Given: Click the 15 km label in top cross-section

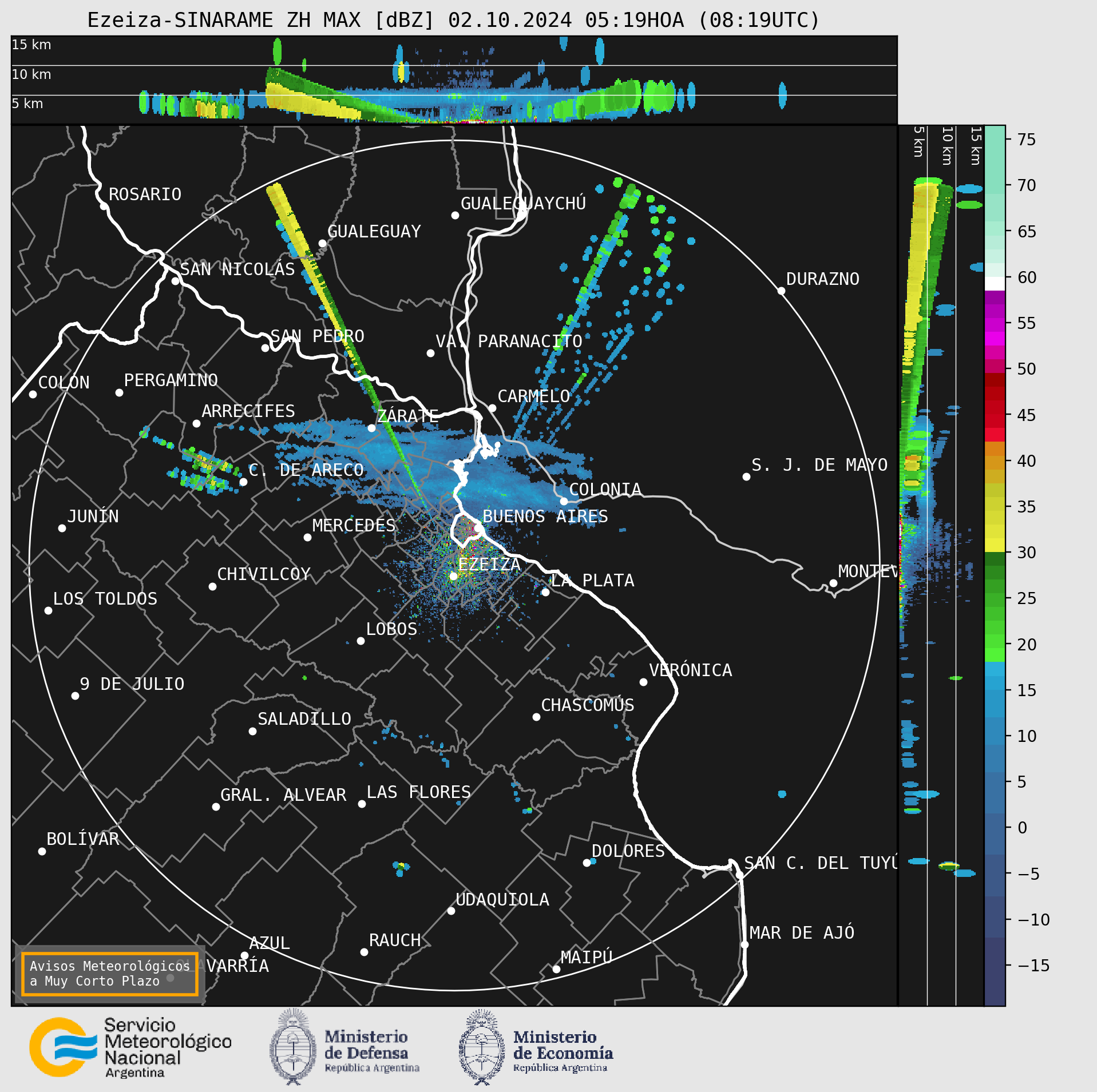Looking at the screenshot, I should coord(31,45).
